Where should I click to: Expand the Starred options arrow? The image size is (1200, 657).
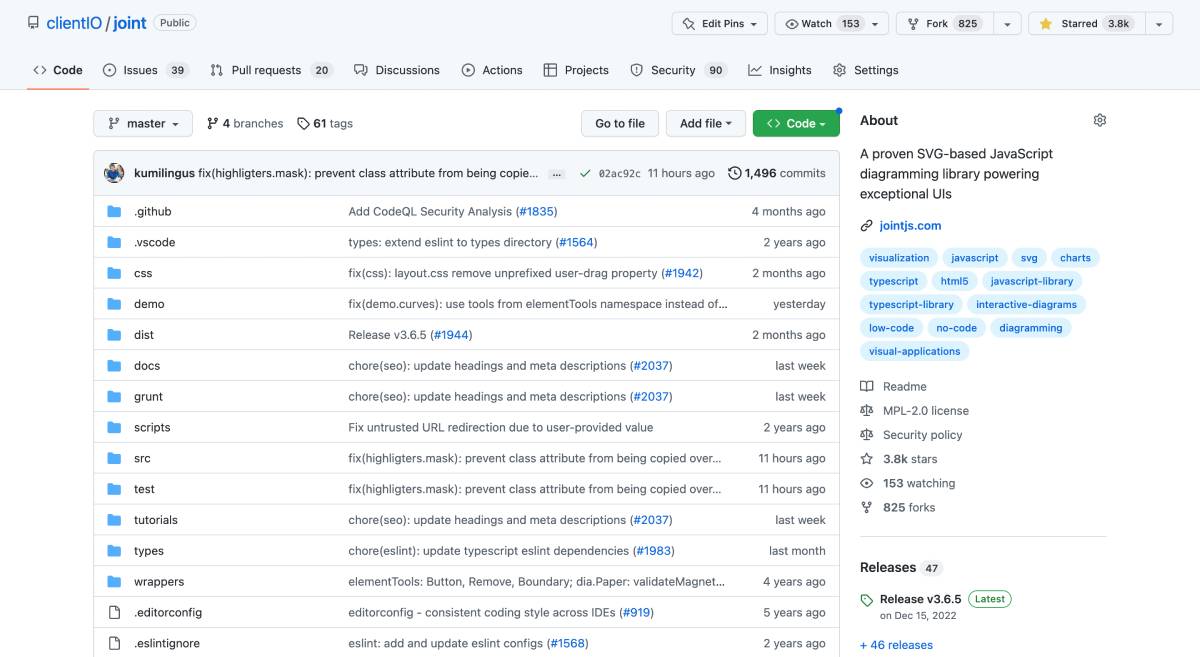(x=1158, y=22)
